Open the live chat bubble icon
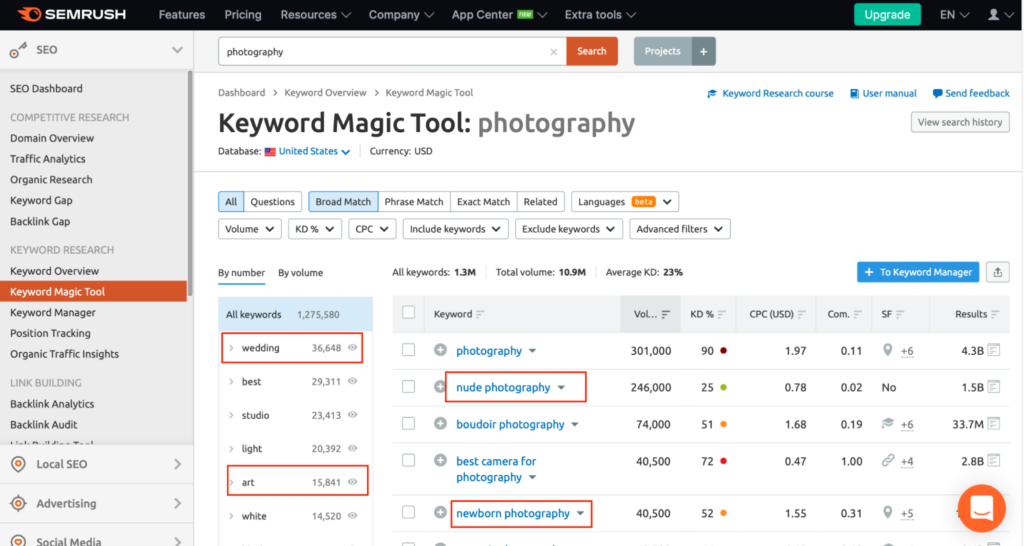 pos(982,508)
